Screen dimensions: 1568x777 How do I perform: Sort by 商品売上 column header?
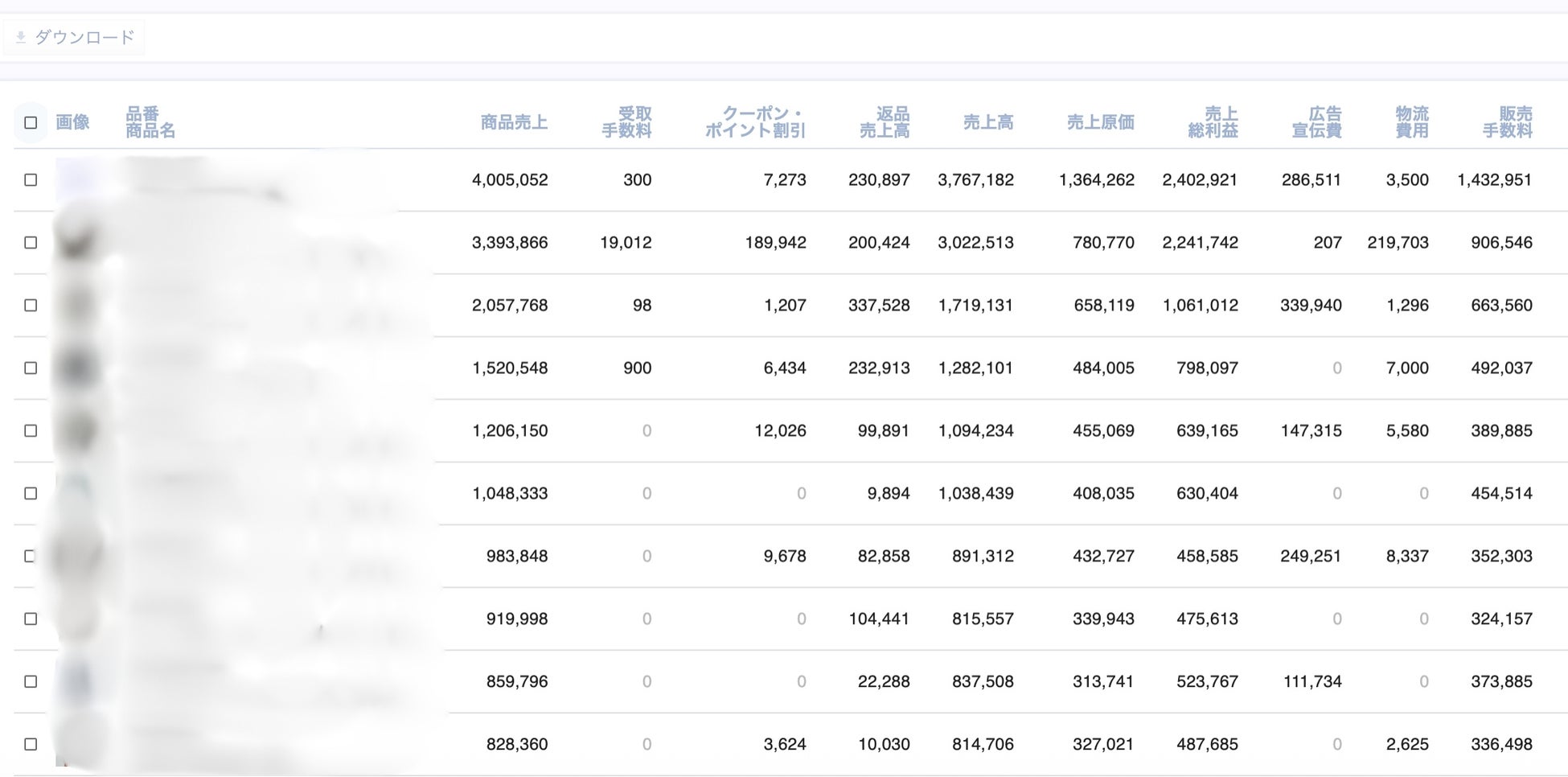[x=514, y=123]
